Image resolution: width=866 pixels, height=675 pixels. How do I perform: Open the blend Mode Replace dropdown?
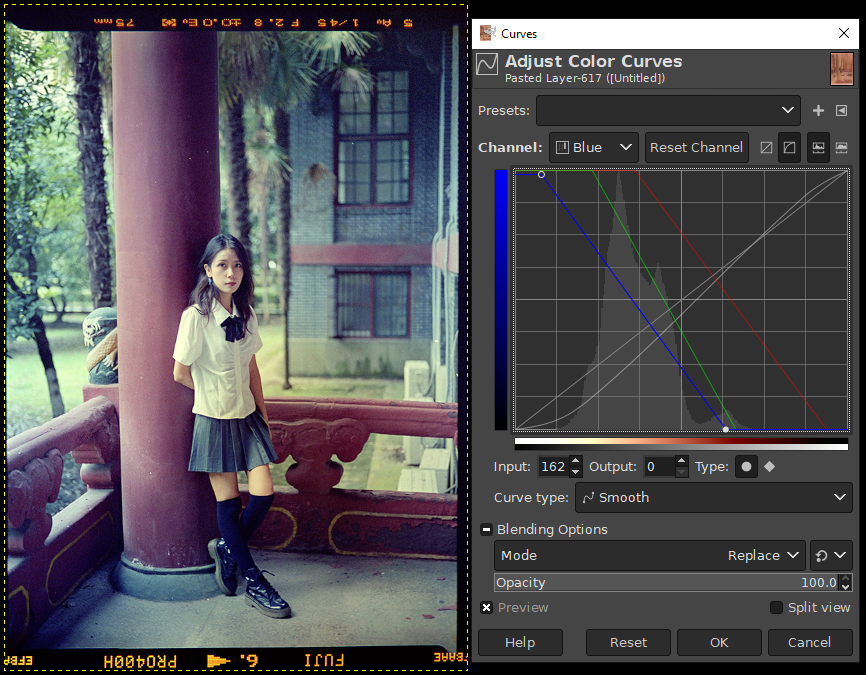tap(650, 555)
